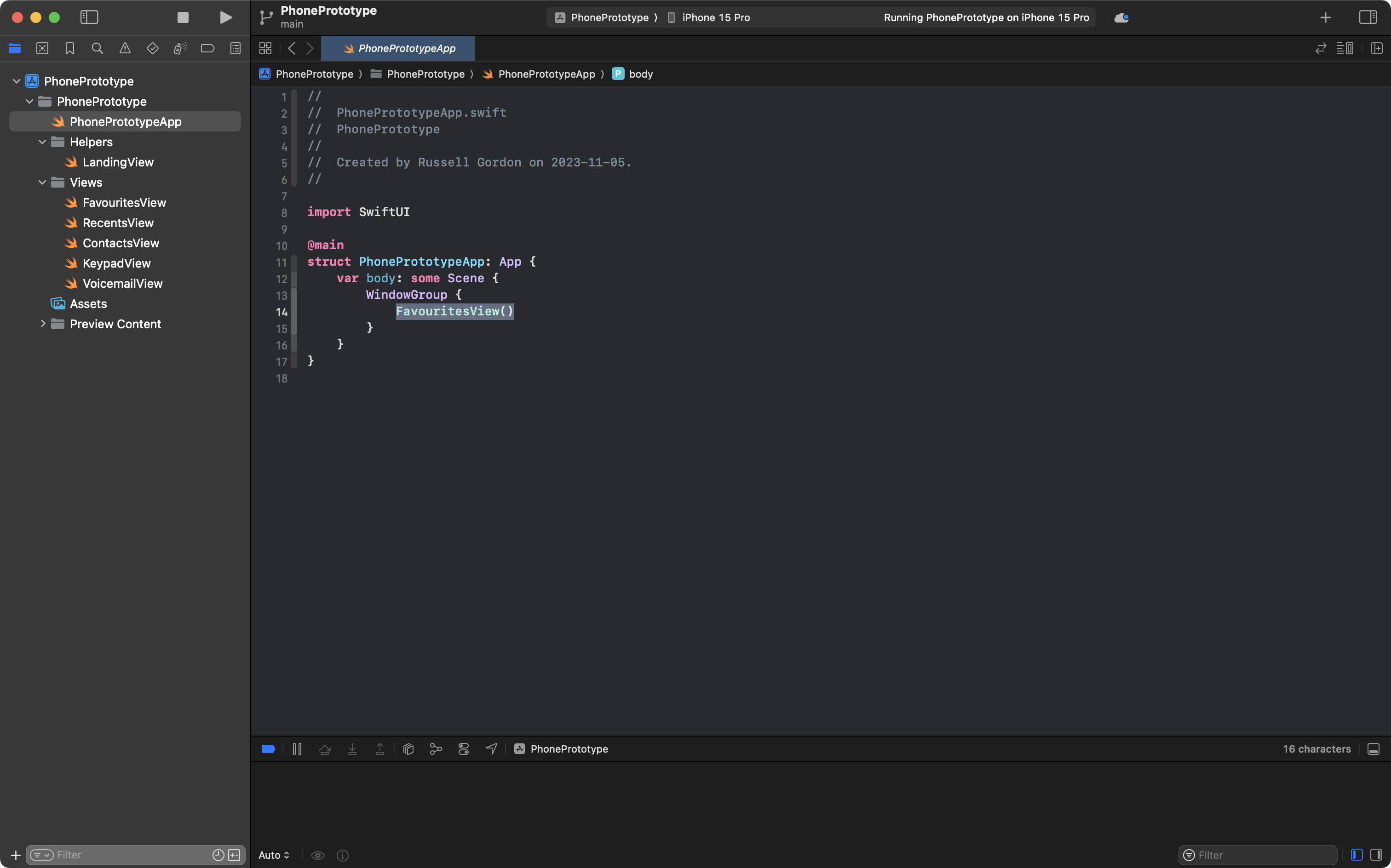Choose iPhone 15 Pro run destination

click(x=715, y=18)
